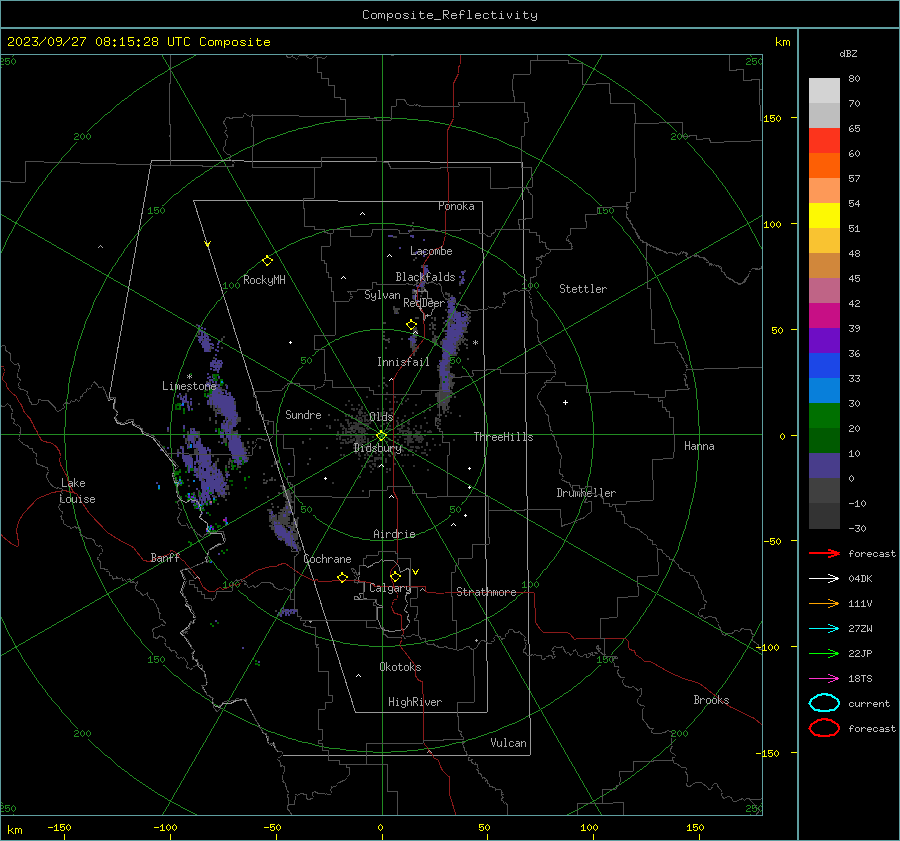
Task: Click the yellow diamond marker above Cochrane
Action: click(342, 577)
